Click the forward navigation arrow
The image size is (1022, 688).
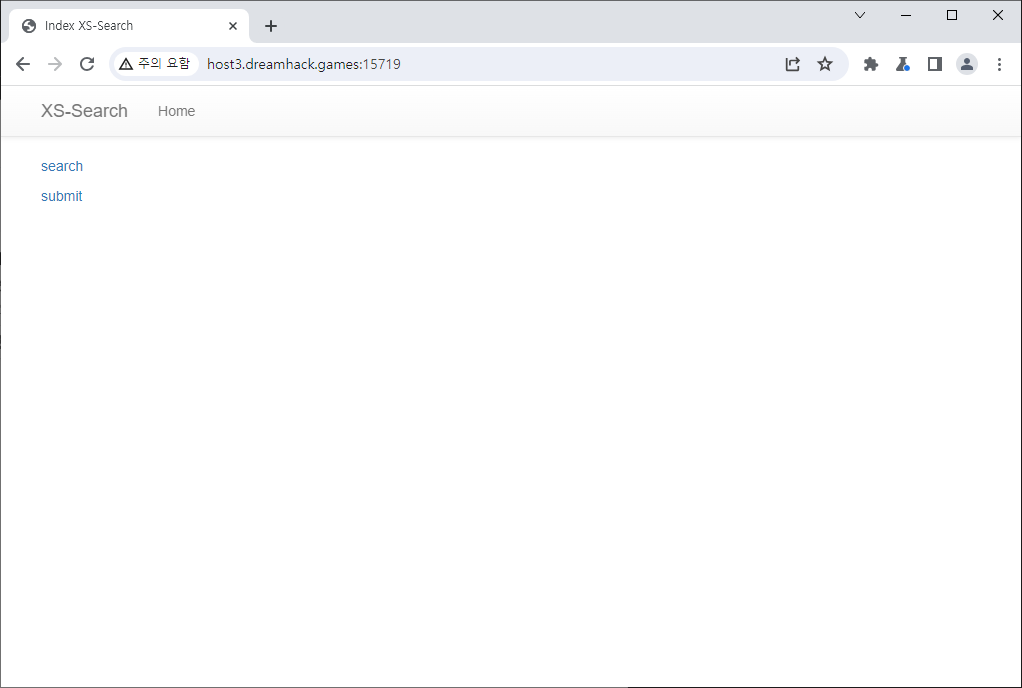pyautogui.click(x=55, y=64)
